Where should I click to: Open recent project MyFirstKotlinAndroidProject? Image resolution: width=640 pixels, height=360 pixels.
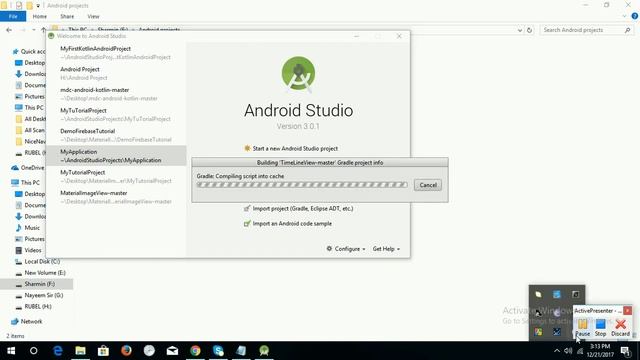point(116,53)
